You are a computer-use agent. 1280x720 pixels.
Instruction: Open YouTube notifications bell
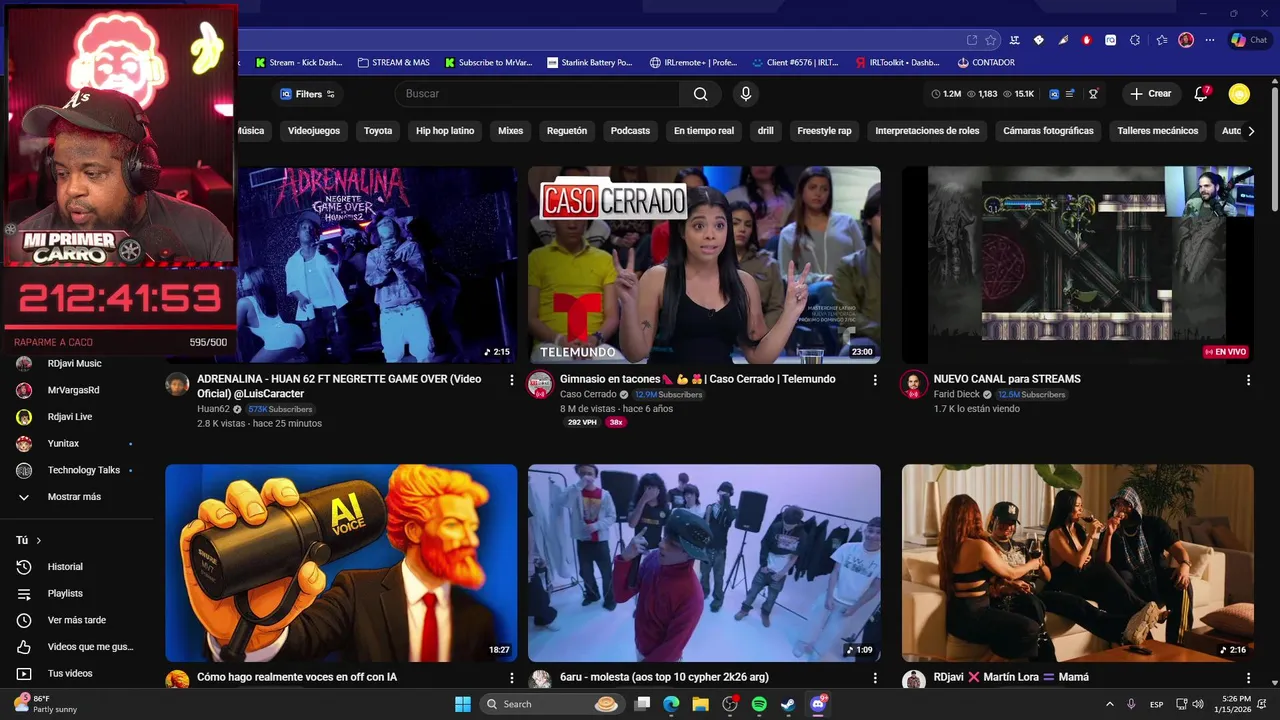pyautogui.click(x=1201, y=94)
